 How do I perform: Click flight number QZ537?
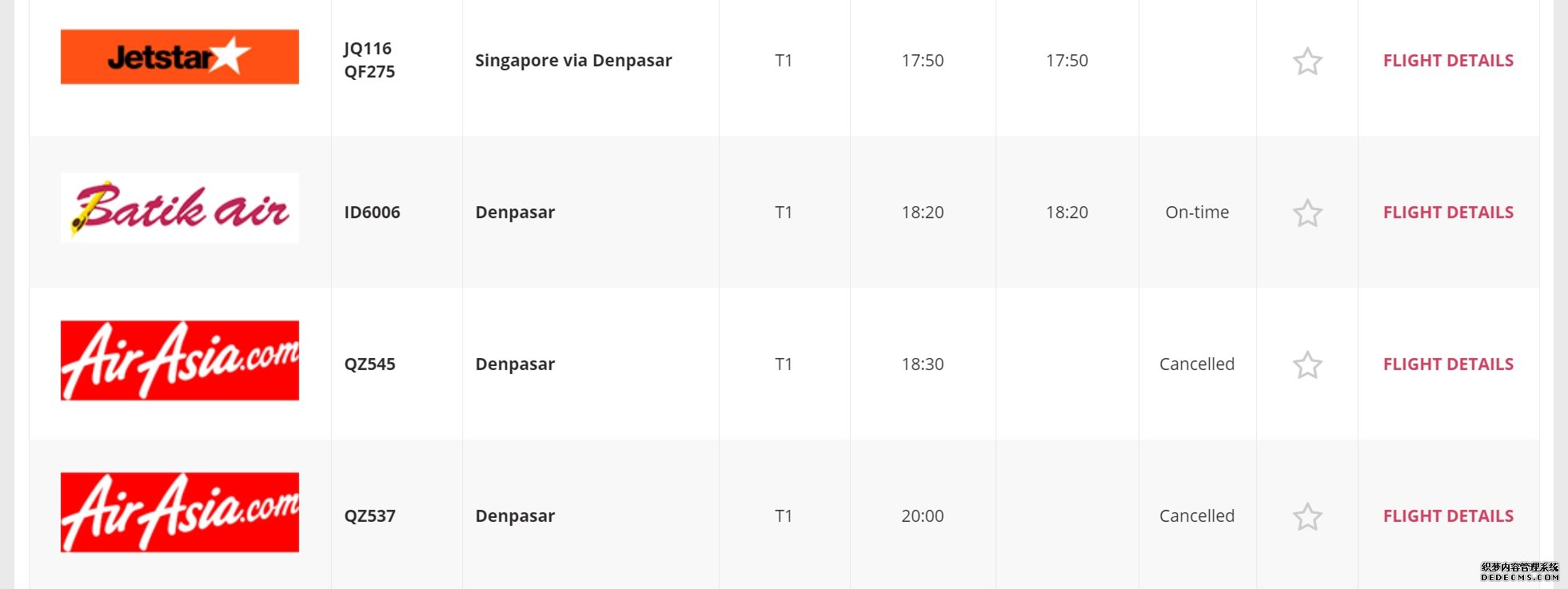(x=369, y=516)
